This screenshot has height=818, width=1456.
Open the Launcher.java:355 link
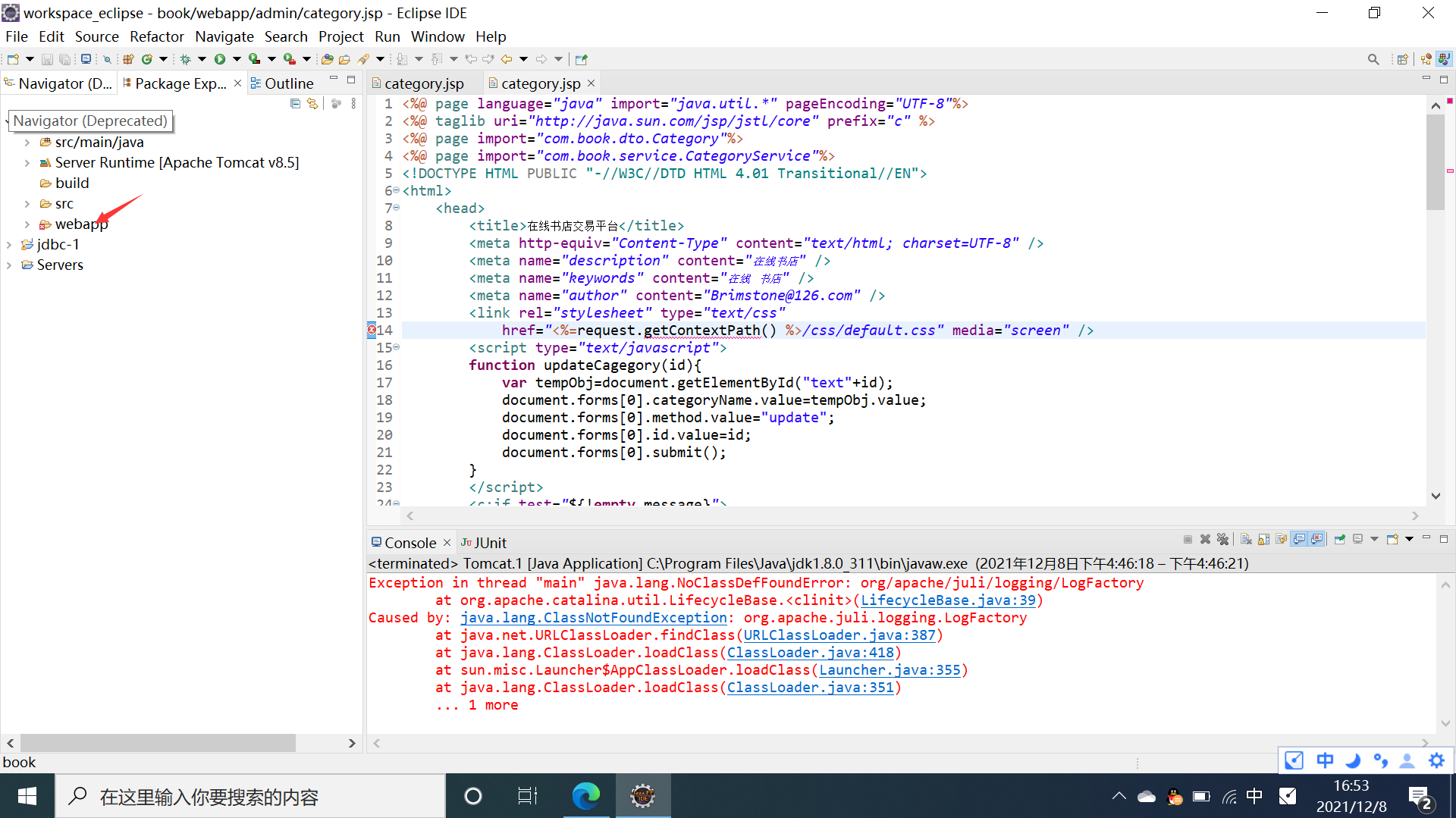890,670
